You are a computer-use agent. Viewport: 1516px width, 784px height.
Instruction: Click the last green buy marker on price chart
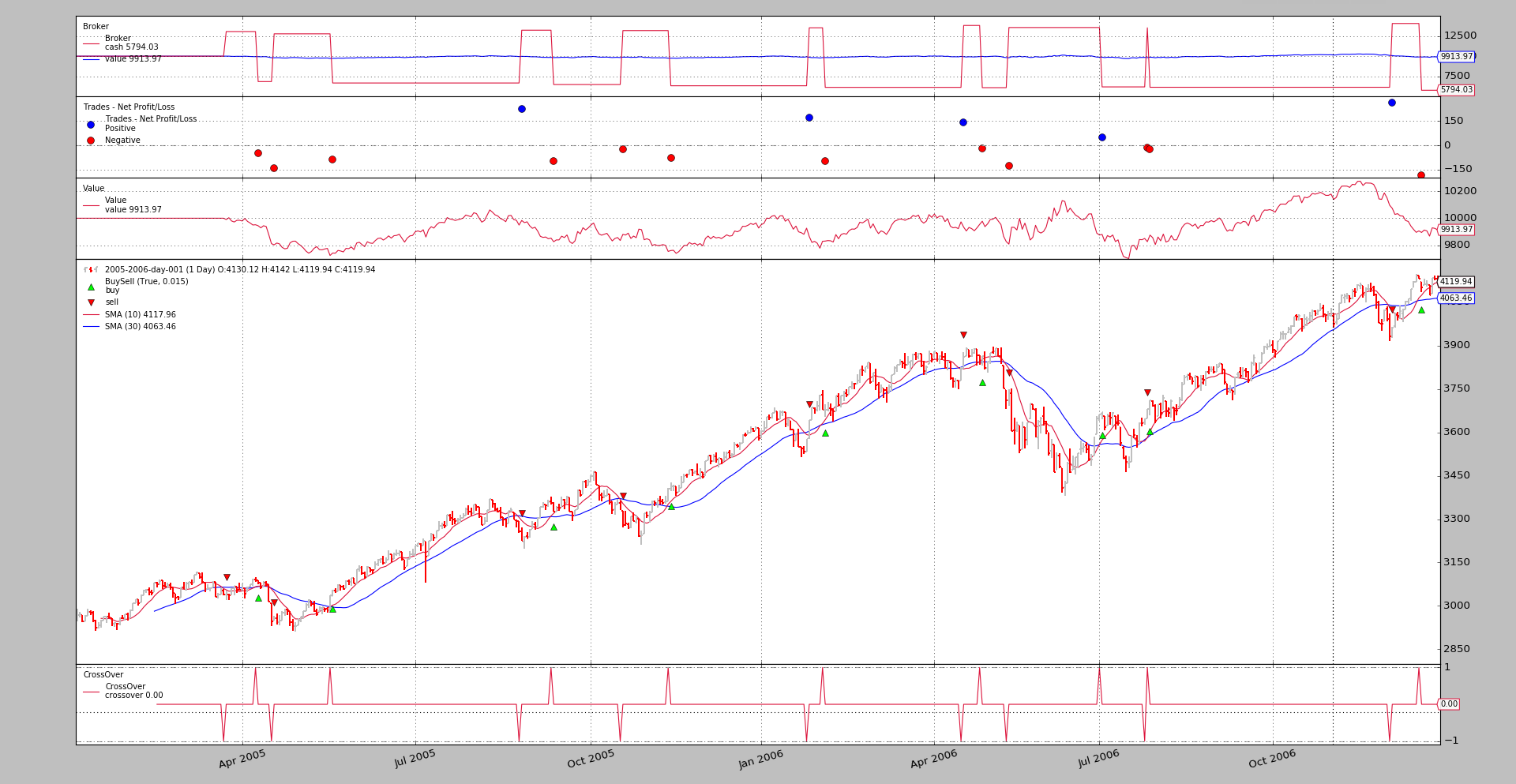point(1421,310)
